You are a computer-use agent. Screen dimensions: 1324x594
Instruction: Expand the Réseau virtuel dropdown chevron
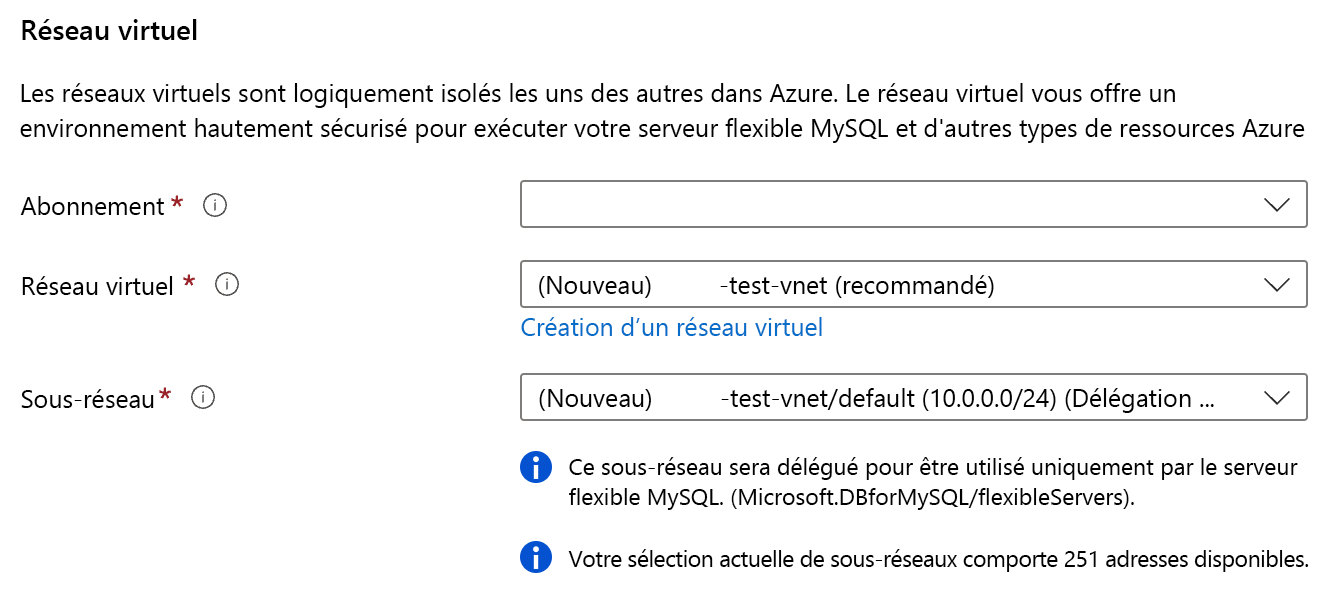pos(1277,285)
